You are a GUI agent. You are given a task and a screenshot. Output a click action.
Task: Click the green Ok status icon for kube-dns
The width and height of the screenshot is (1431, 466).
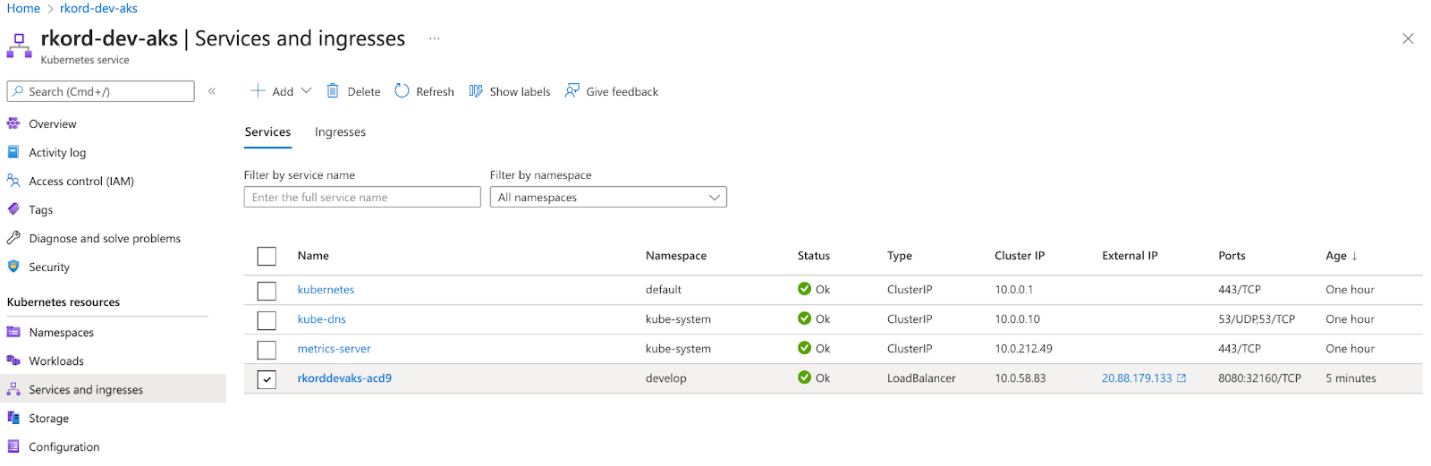click(804, 319)
